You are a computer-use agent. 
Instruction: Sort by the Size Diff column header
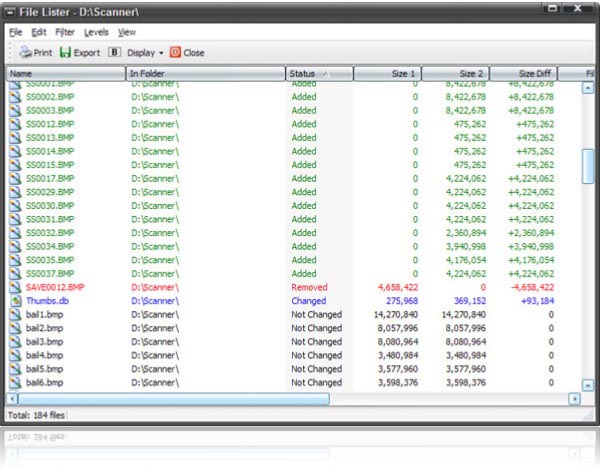pyautogui.click(x=520, y=74)
